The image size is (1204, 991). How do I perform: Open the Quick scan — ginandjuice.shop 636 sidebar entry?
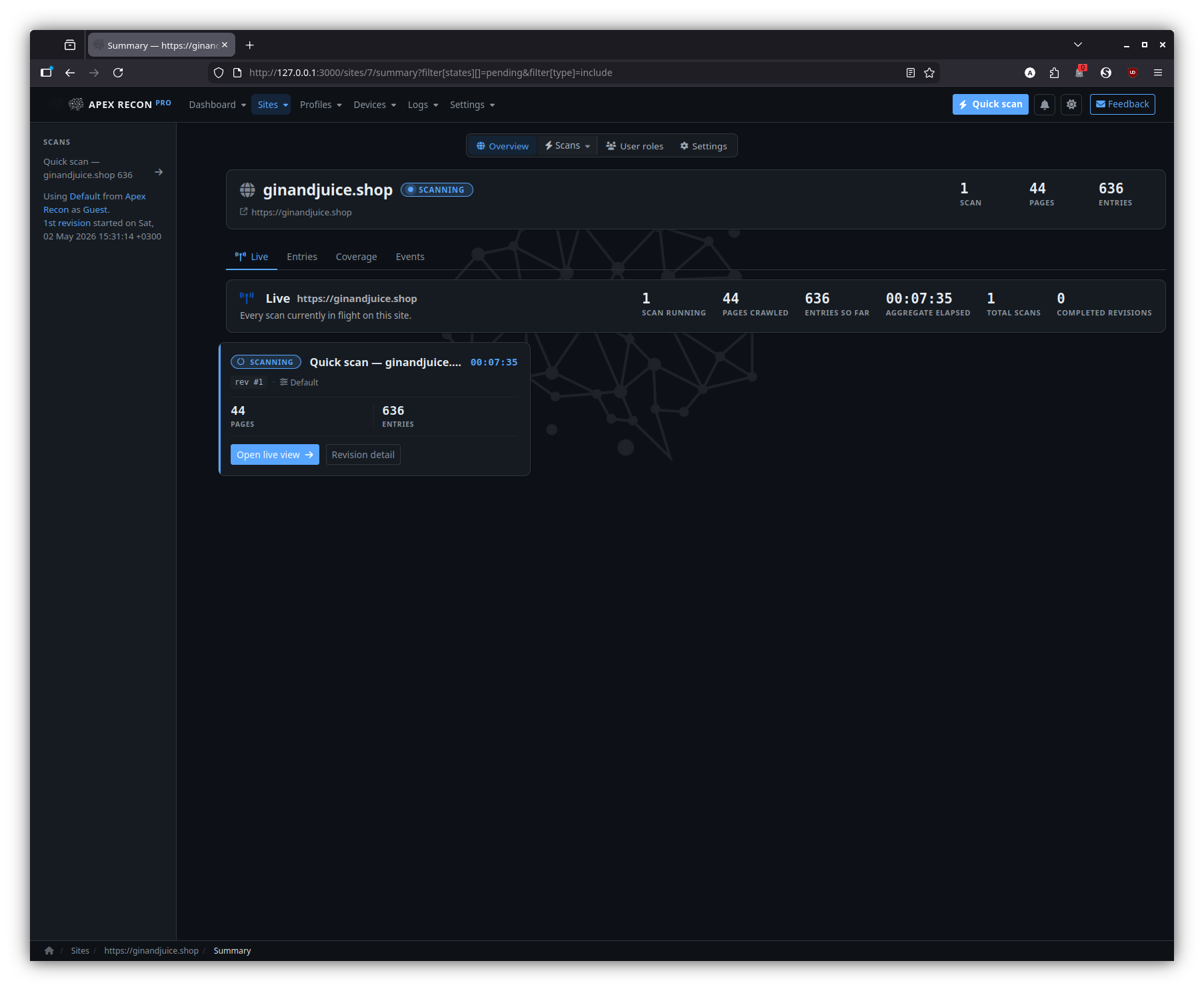(88, 168)
